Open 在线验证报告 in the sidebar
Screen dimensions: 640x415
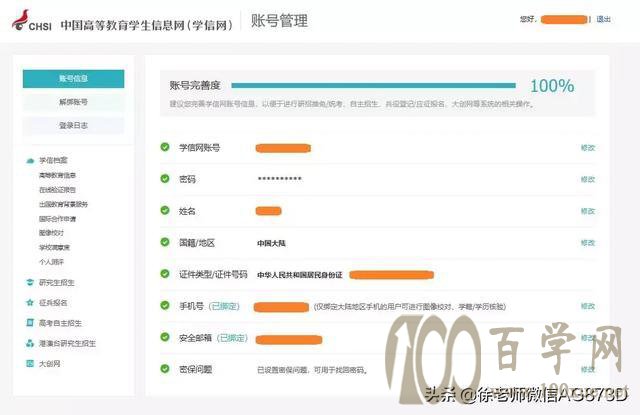58,190
